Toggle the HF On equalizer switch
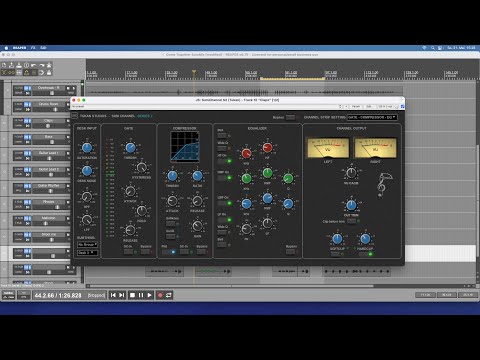This screenshot has width=480, height=360. [x=222, y=161]
